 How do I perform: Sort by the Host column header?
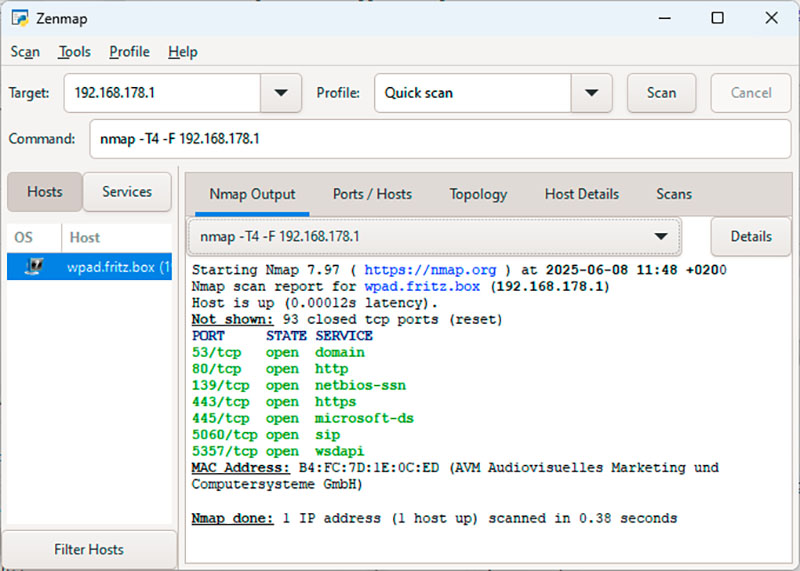(117, 238)
